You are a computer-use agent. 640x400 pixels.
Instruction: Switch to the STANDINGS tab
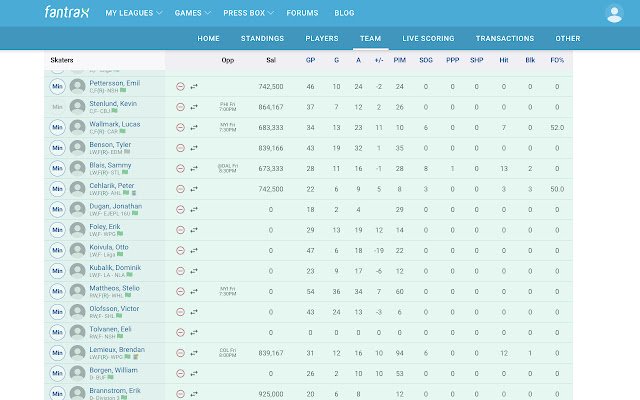pos(262,38)
